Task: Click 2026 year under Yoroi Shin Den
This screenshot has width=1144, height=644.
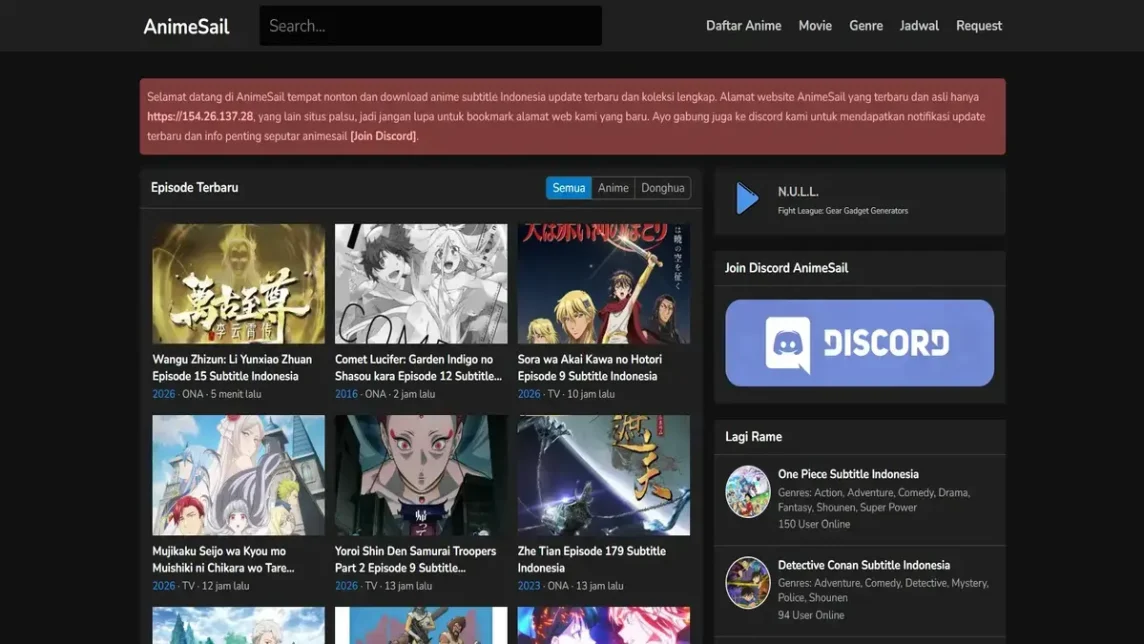Action: pyautogui.click(x=346, y=586)
